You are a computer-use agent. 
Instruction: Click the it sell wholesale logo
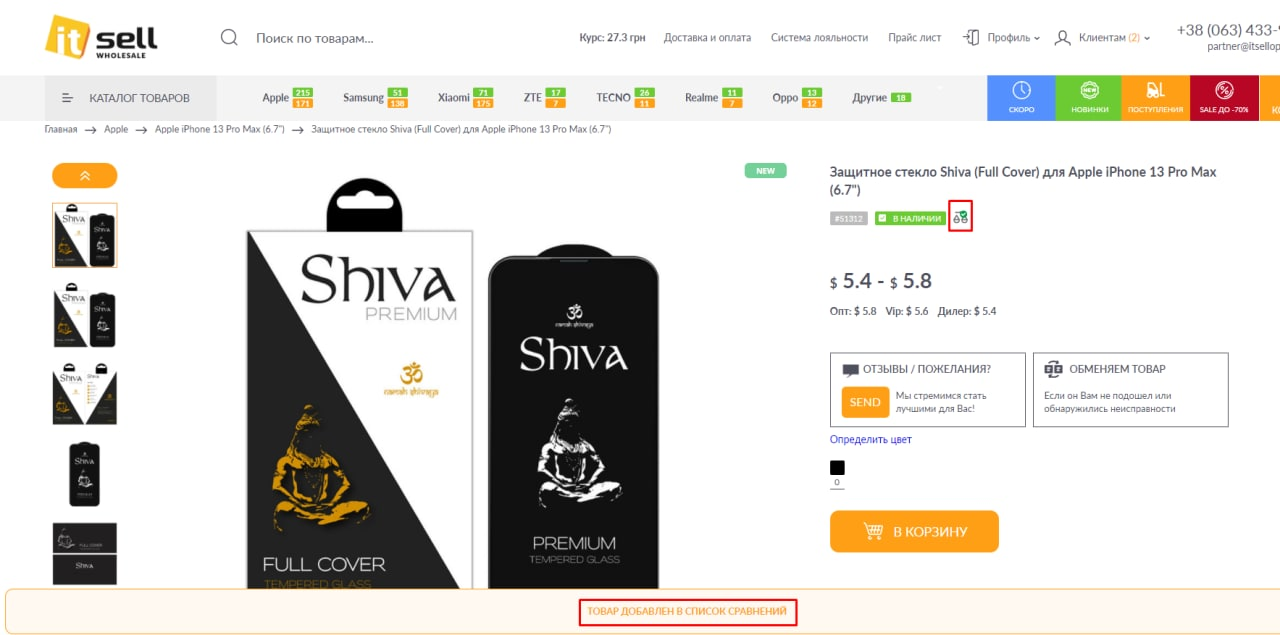click(x=101, y=38)
